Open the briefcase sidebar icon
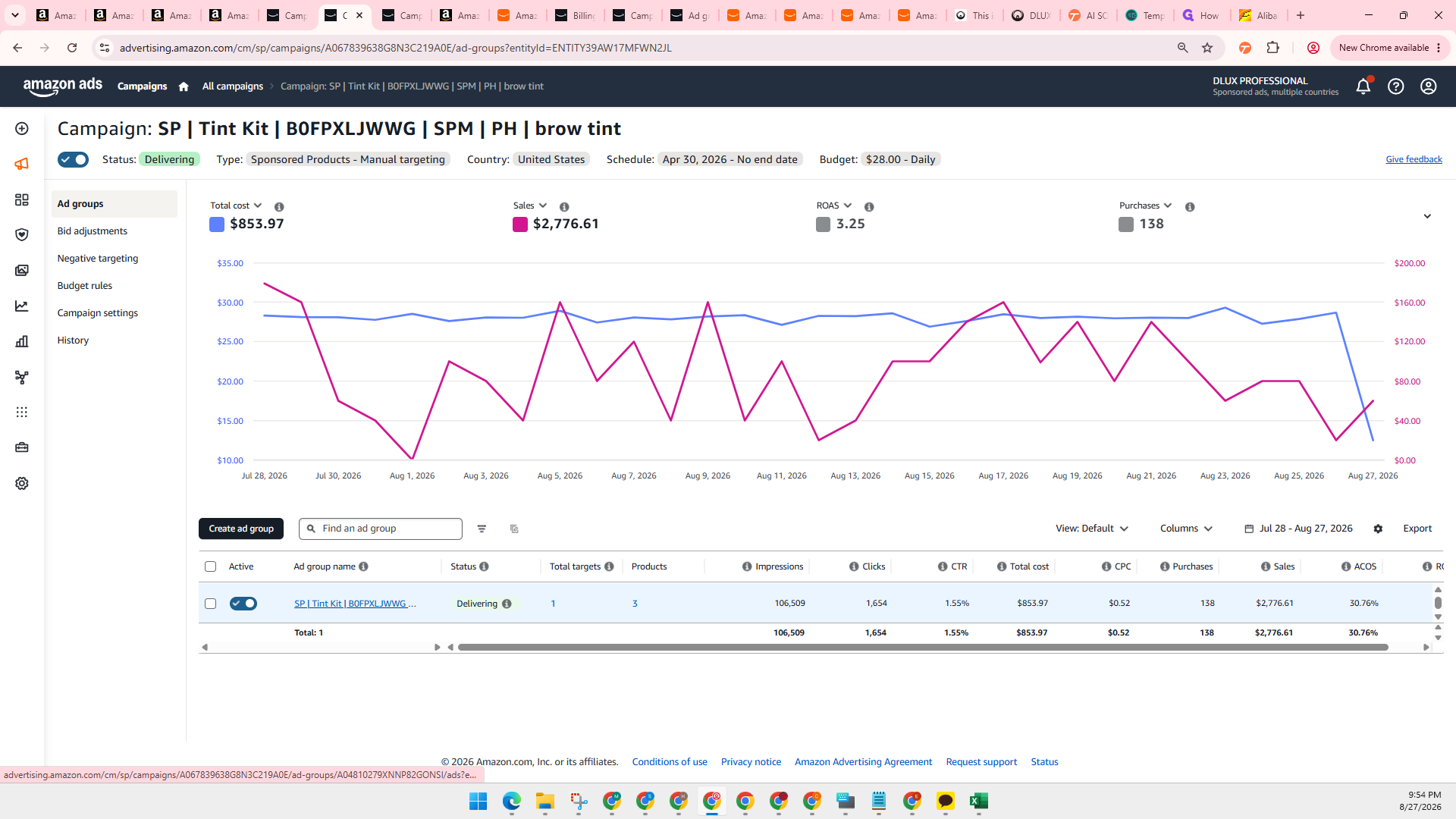This screenshot has width=1456, height=819. click(22, 447)
